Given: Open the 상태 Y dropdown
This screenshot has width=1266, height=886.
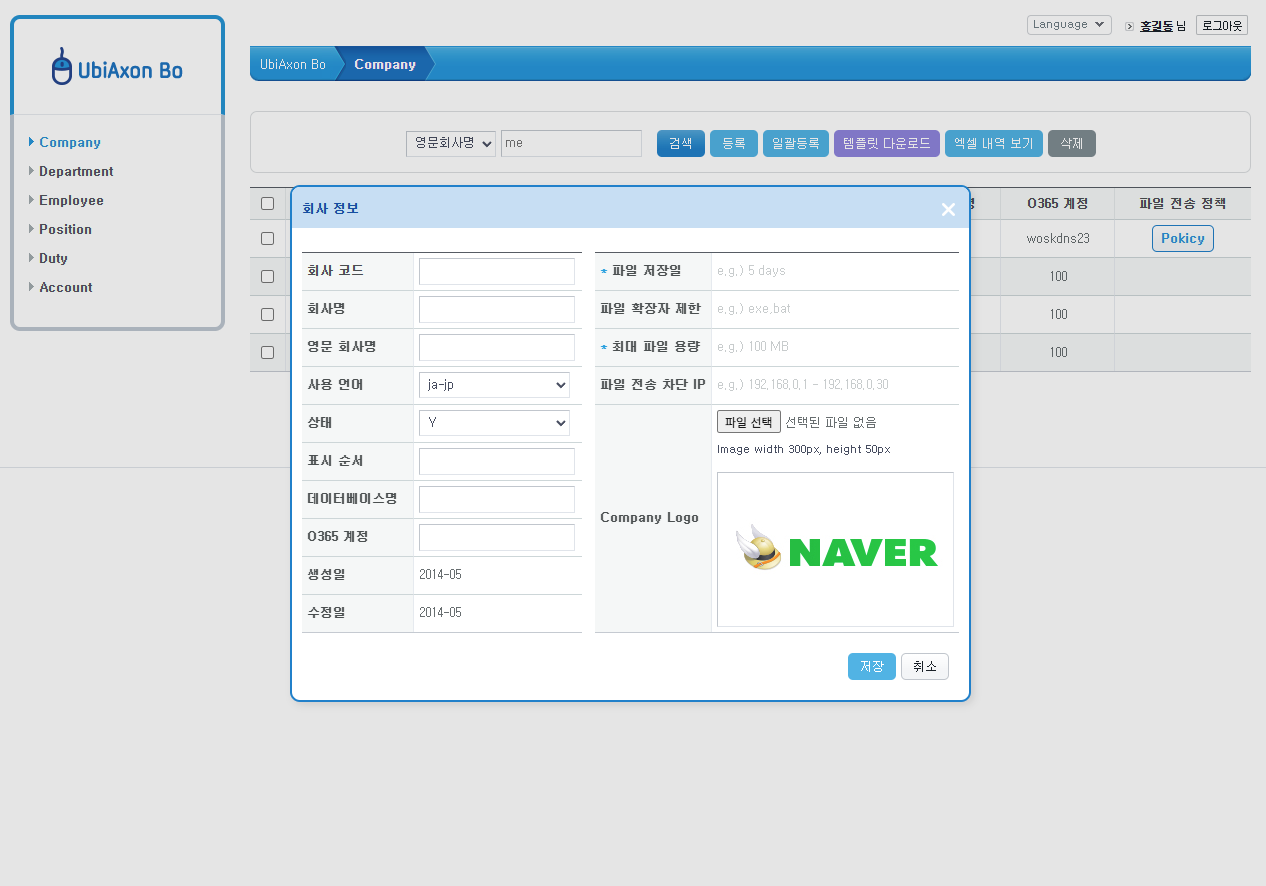Looking at the screenshot, I should (x=494, y=423).
